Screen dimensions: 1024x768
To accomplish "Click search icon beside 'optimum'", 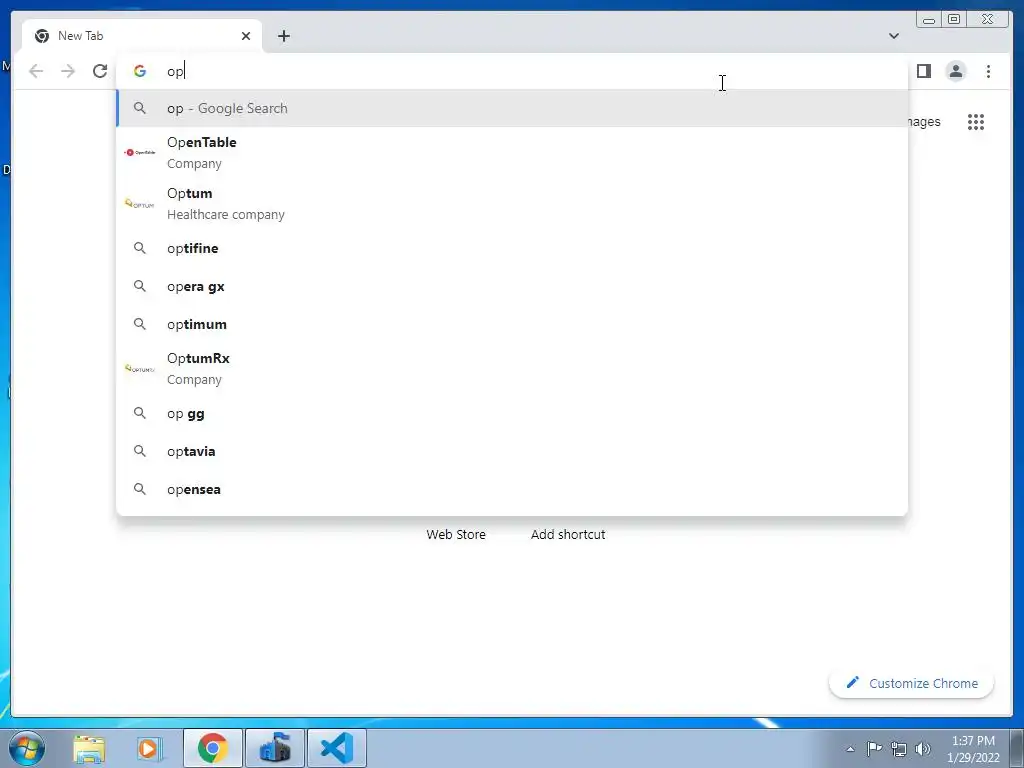I will click(x=140, y=324).
